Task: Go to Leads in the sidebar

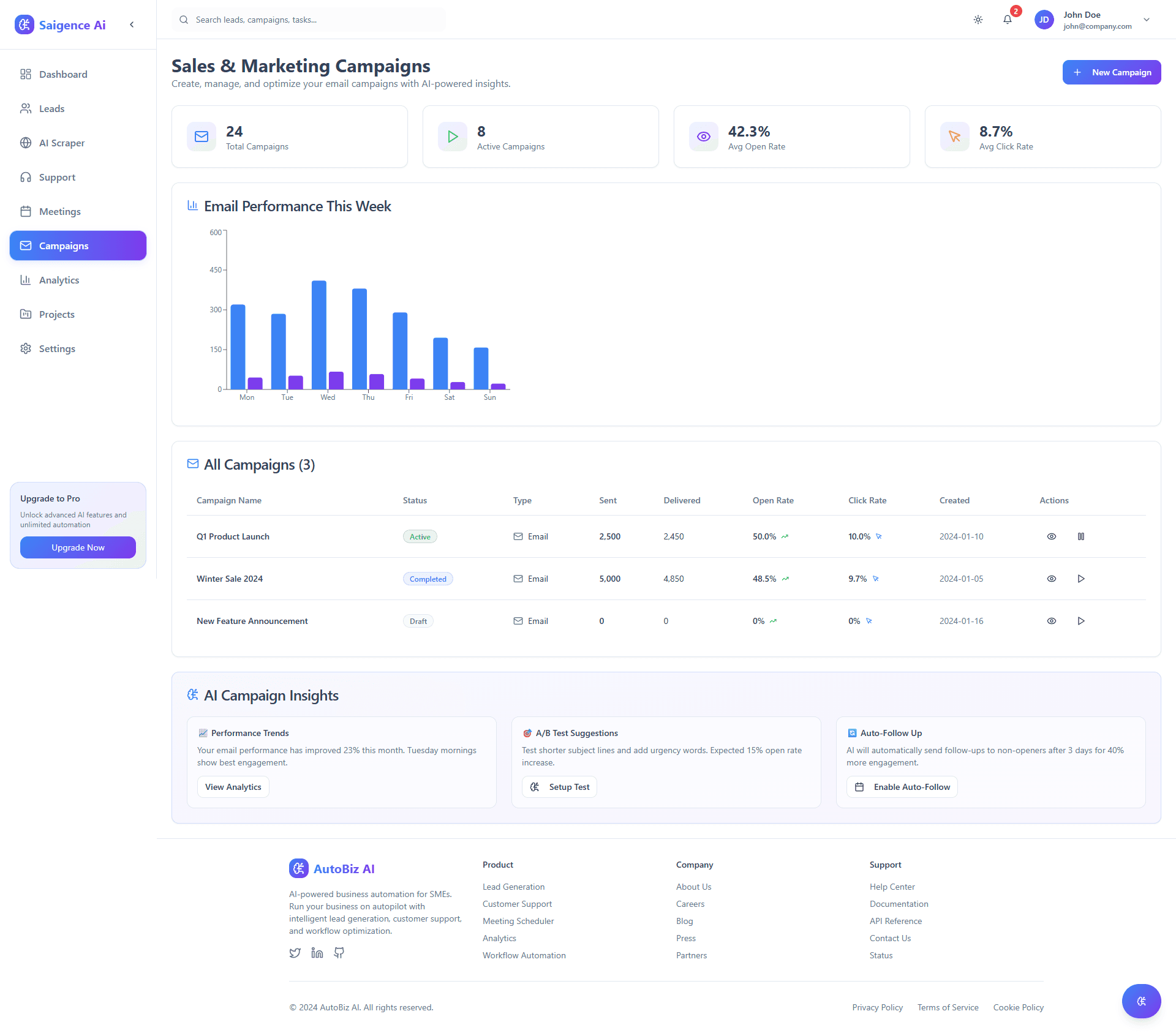Action: [x=78, y=108]
